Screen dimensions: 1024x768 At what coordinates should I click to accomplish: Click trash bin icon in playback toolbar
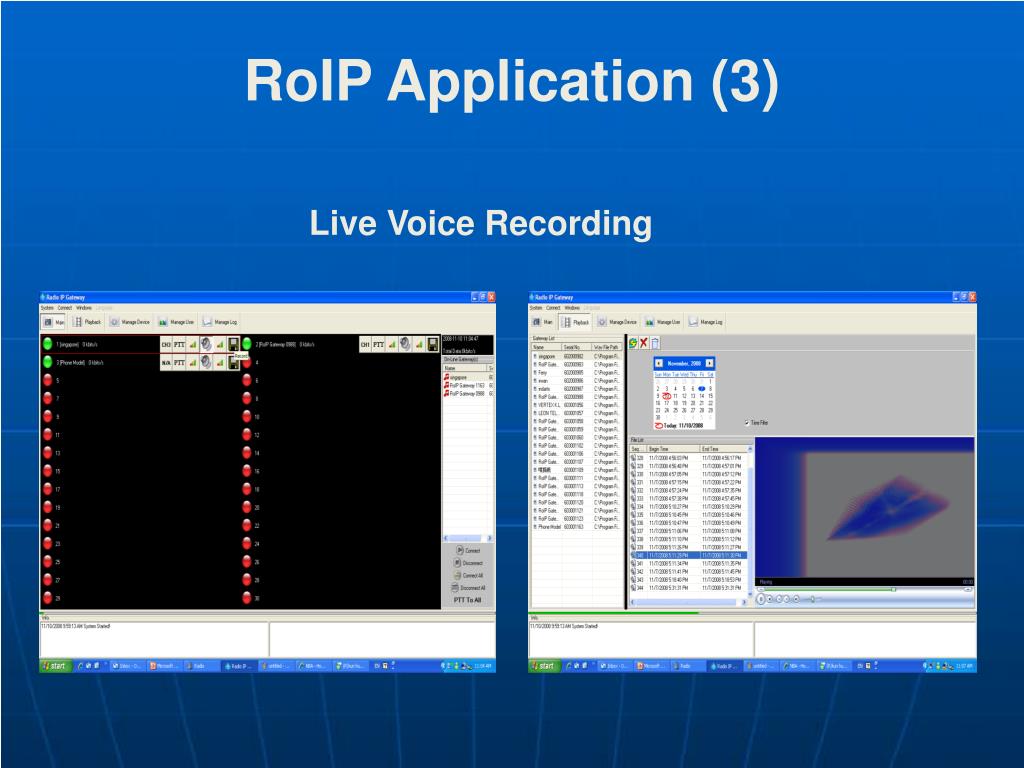[655, 343]
